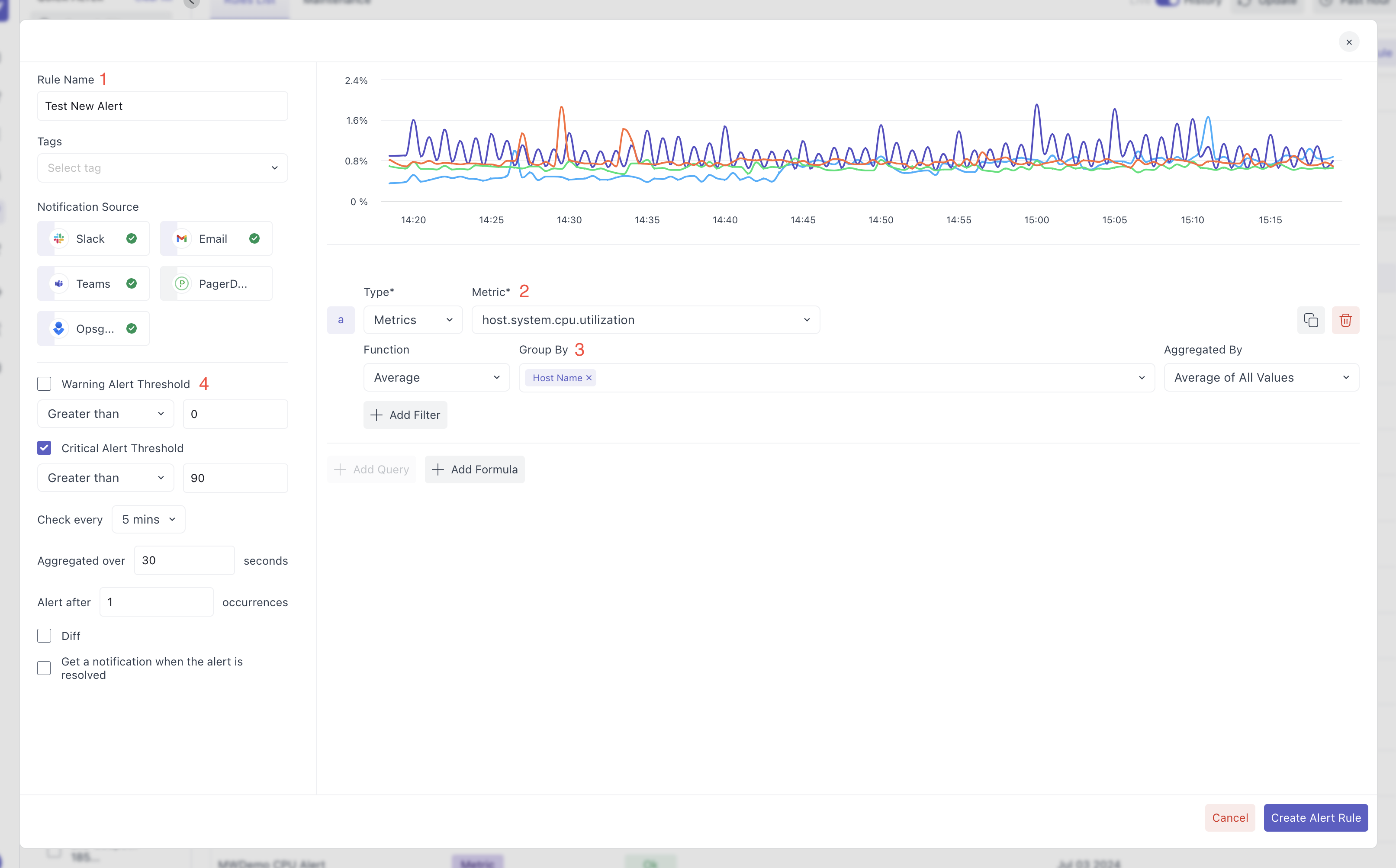Click the warning threshold value field

(x=235, y=414)
